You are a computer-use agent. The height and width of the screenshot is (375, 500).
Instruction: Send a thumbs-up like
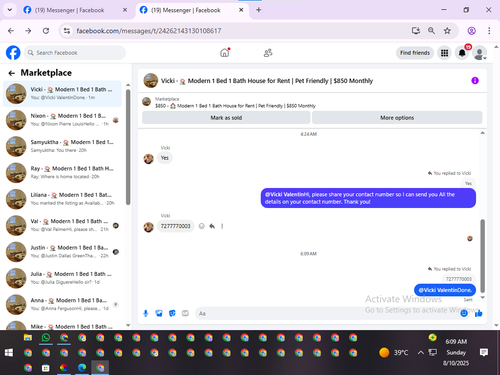pyautogui.click(x=479, y=313)
